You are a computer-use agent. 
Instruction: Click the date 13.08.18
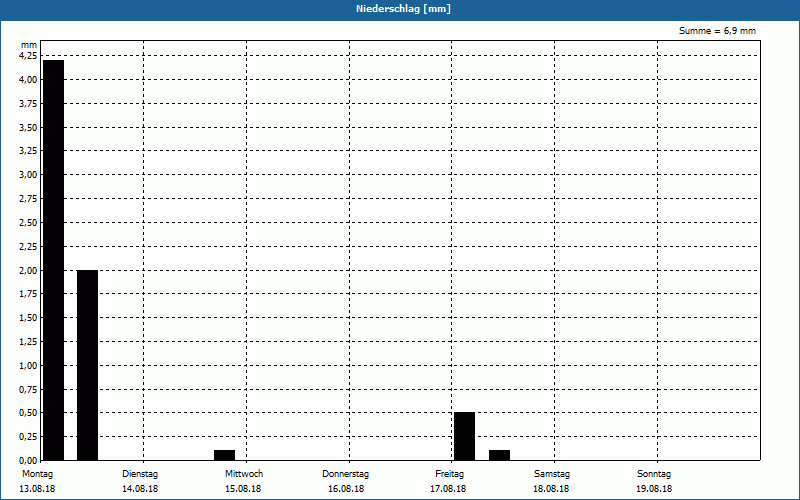pos(37,489)
